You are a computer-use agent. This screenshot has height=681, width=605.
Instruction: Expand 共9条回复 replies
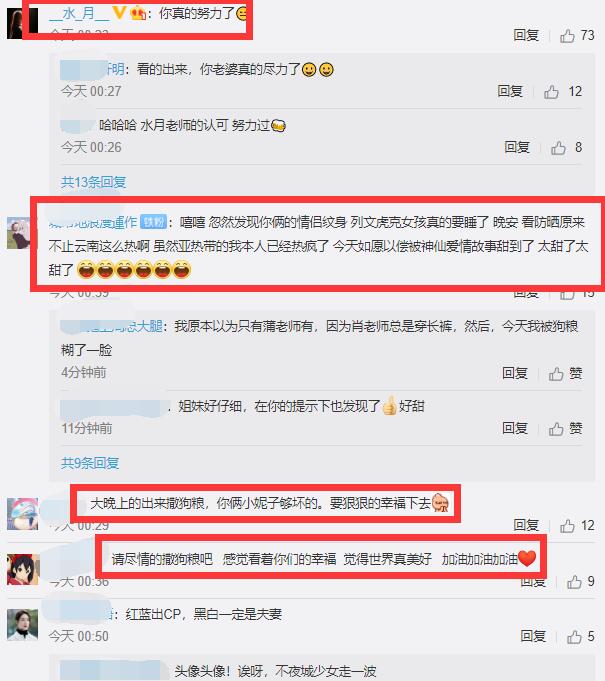[90, 463]
